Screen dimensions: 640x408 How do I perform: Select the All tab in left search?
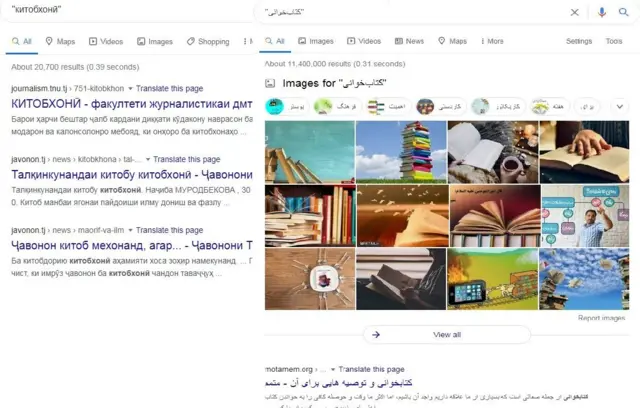pyautogui.click(x=22, y=42)
